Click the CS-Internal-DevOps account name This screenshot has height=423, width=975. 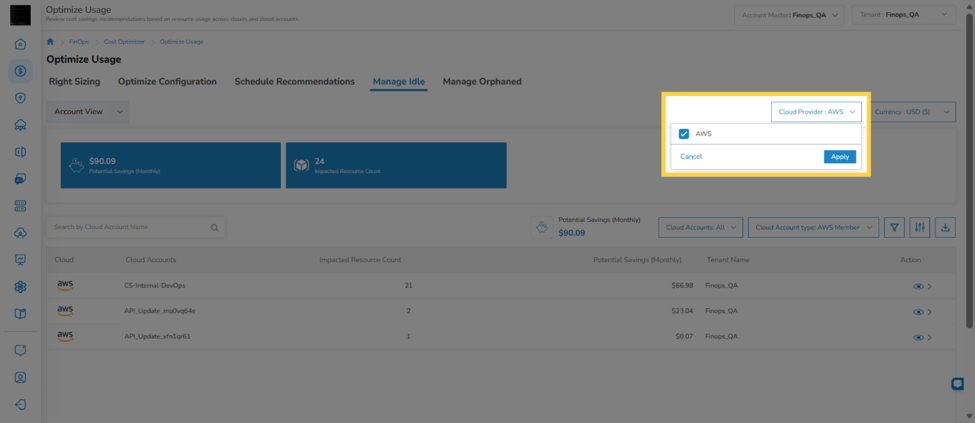click(155, 286)
